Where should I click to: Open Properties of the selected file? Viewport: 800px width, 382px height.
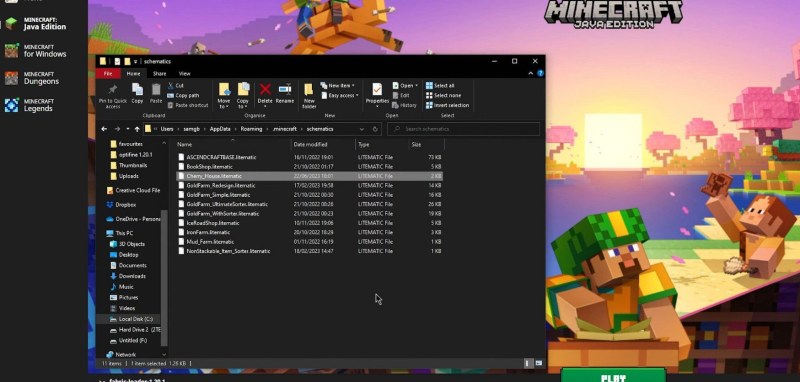(377, 94)
